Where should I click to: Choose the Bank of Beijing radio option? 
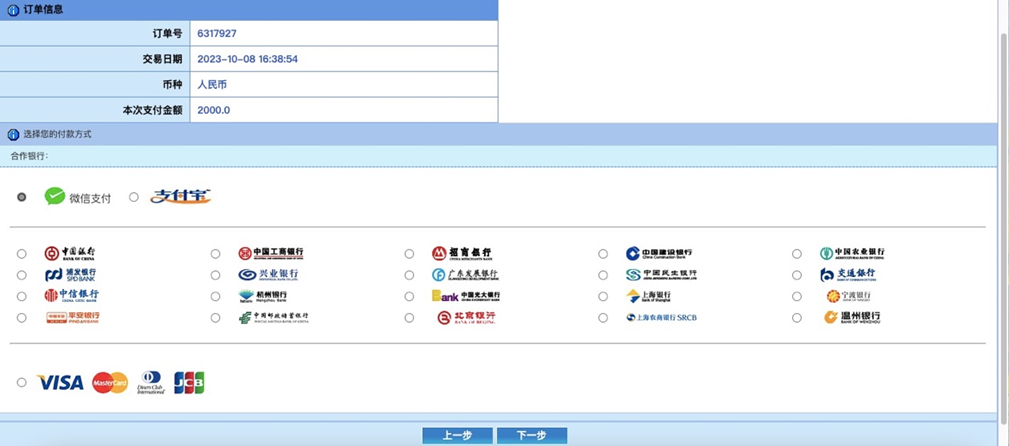coord(409,318)
